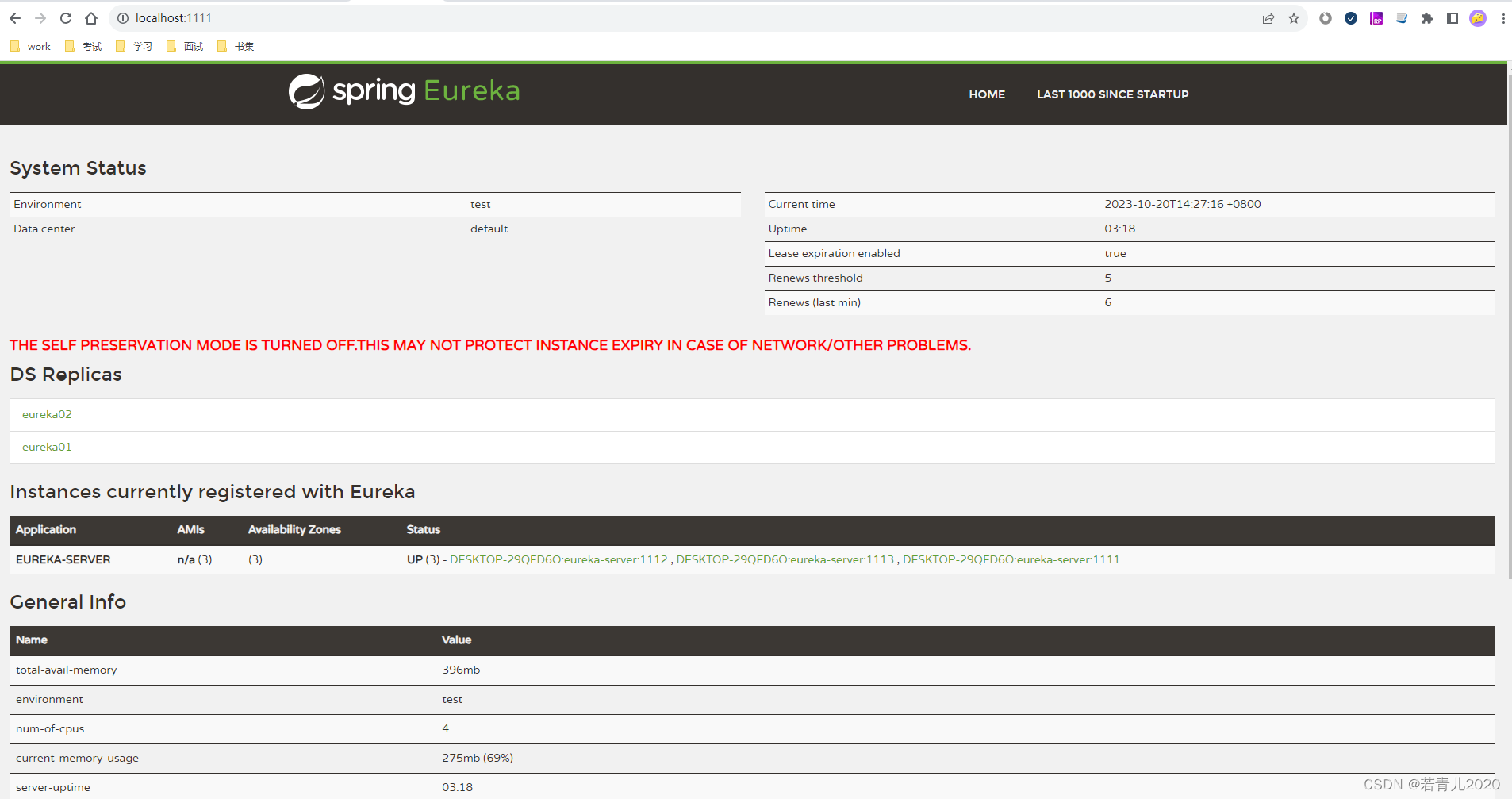Click the Data center value default
Screen dimensions: 1512x799
tap(489, 229)
